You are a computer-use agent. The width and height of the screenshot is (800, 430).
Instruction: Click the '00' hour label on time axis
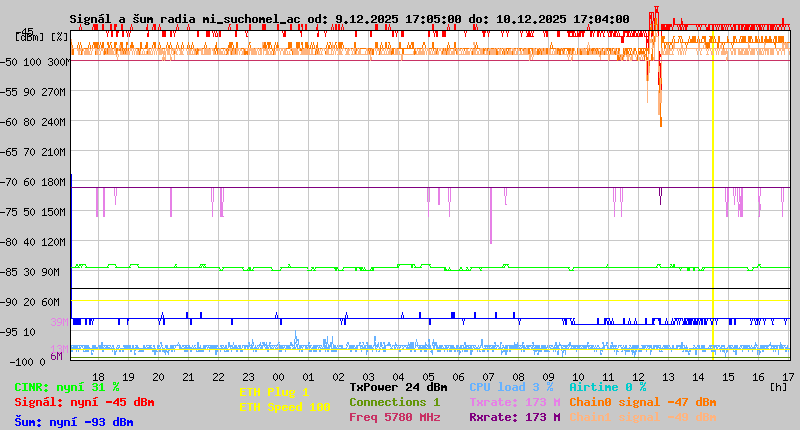278,377
